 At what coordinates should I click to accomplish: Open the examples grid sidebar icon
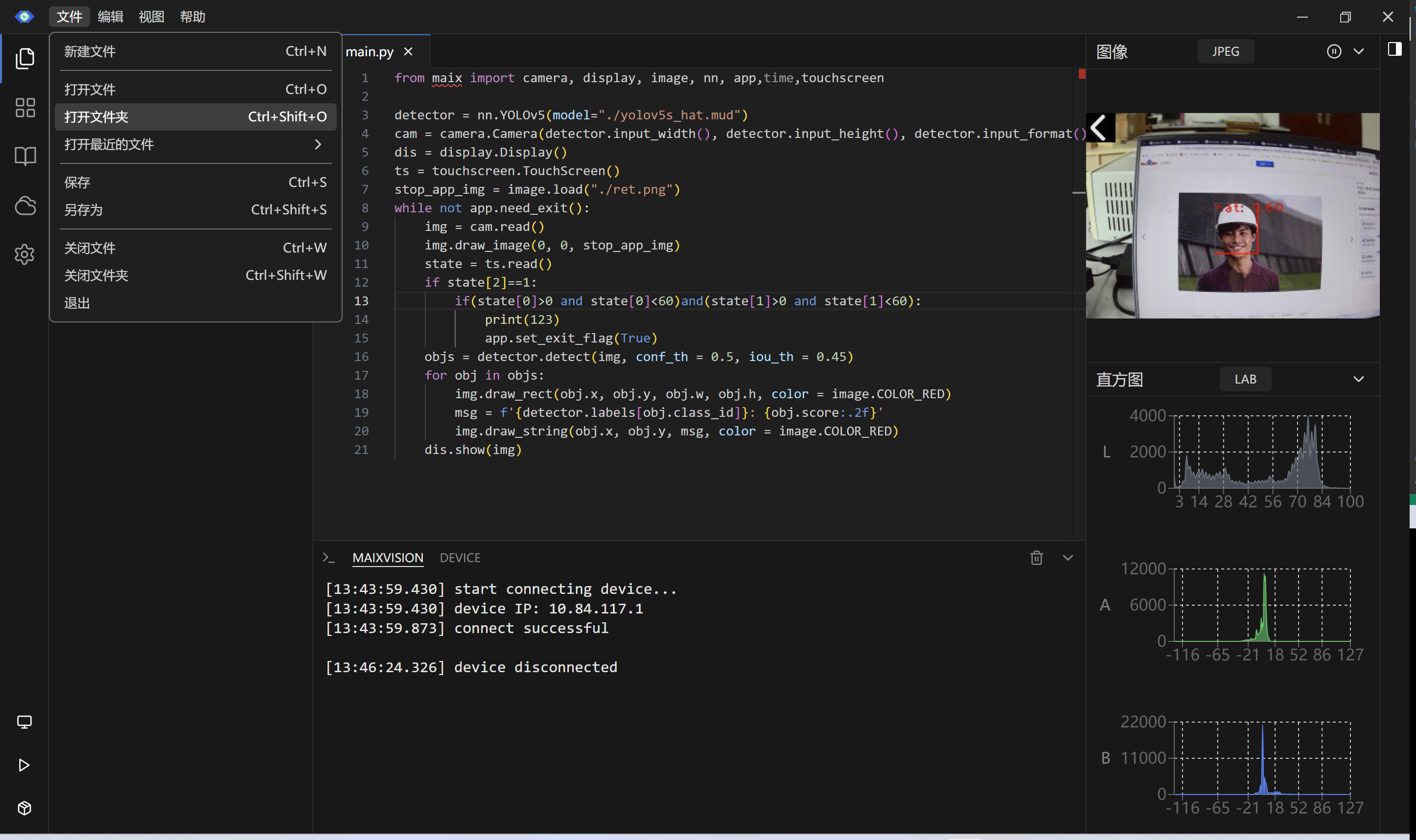[x=25, y=108]
